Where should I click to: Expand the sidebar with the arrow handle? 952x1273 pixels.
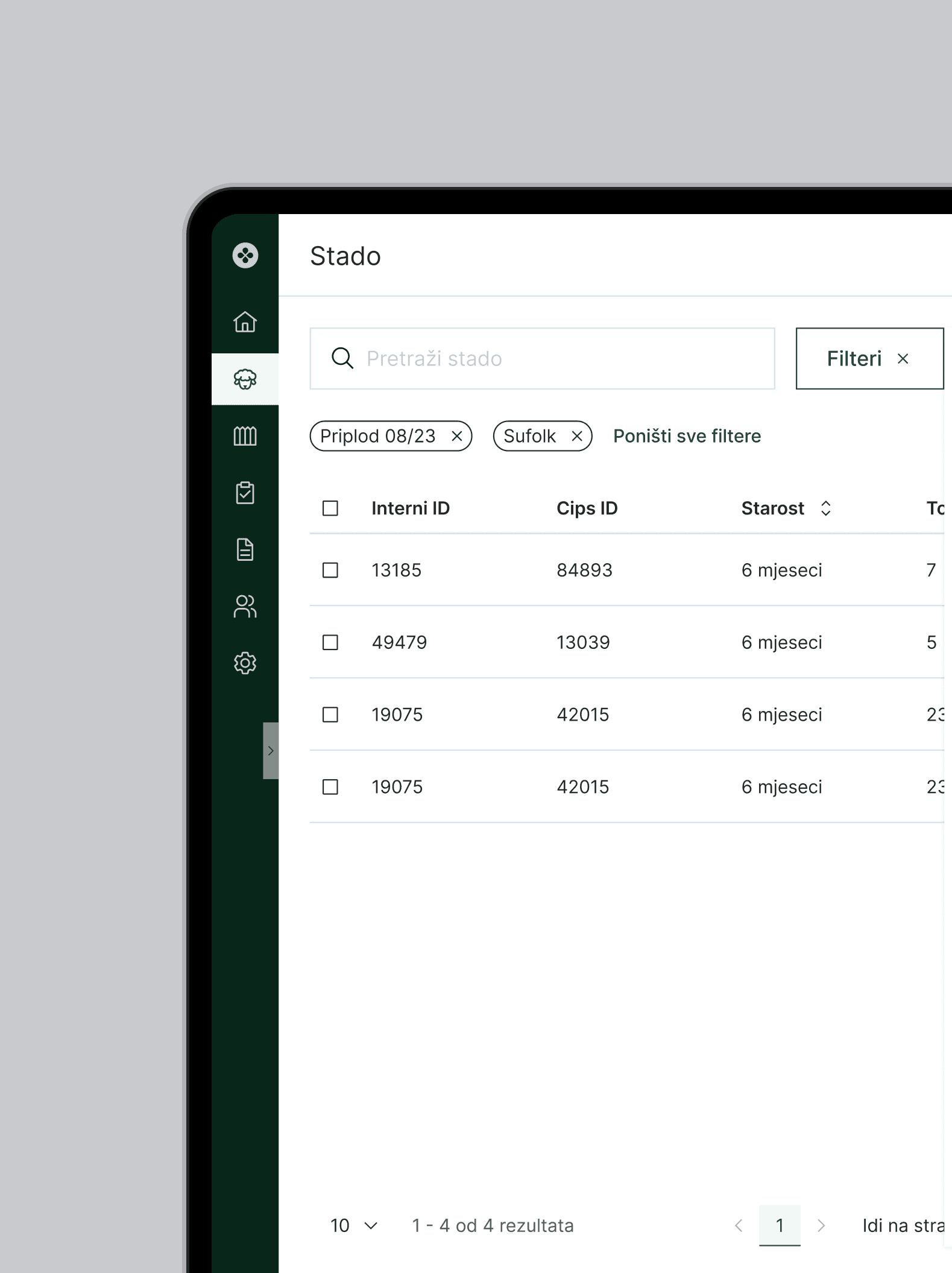click(271, 750)
